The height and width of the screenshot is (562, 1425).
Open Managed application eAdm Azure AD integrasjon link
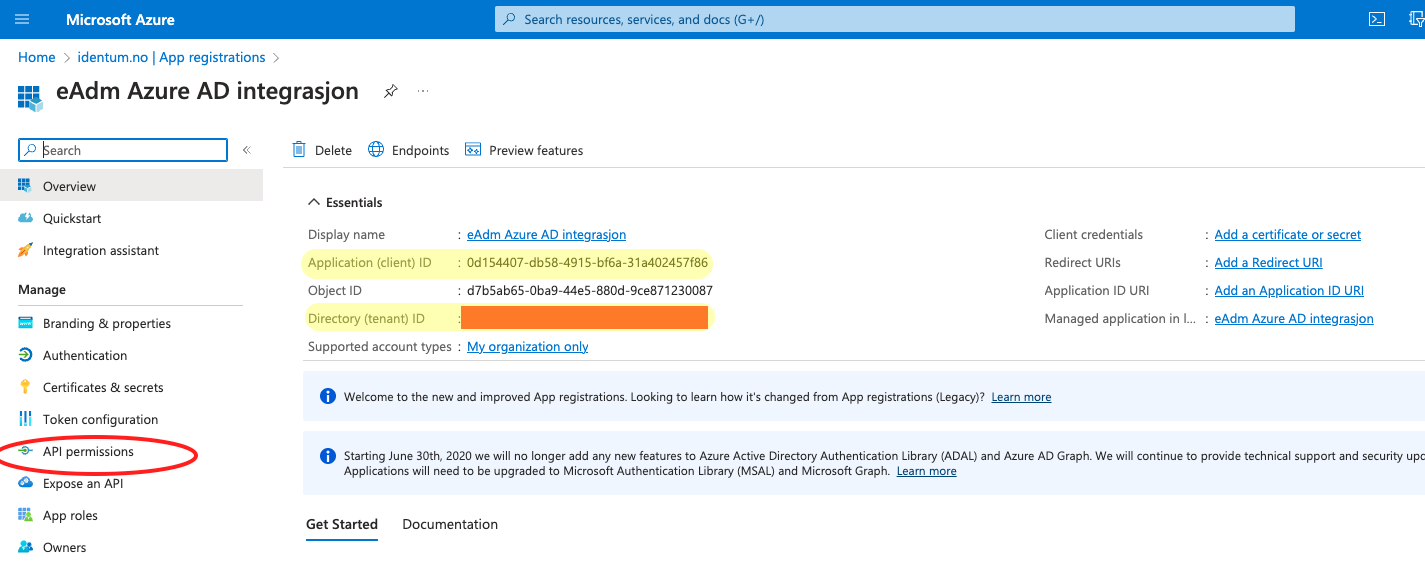tap(1294, 318)
